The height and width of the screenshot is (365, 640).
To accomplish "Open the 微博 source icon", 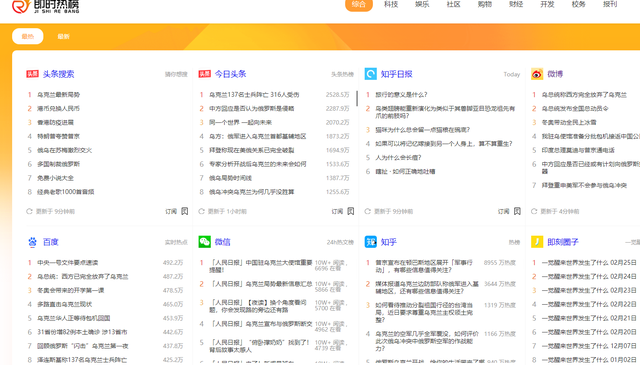I will [537, 74].
